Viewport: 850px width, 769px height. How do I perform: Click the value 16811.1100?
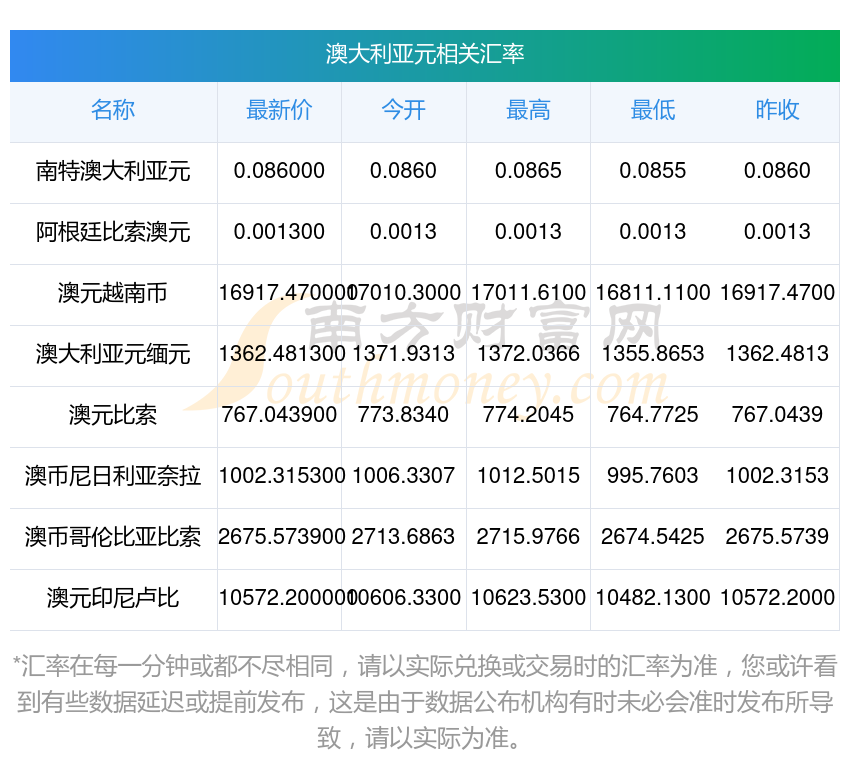coord(653,293)
